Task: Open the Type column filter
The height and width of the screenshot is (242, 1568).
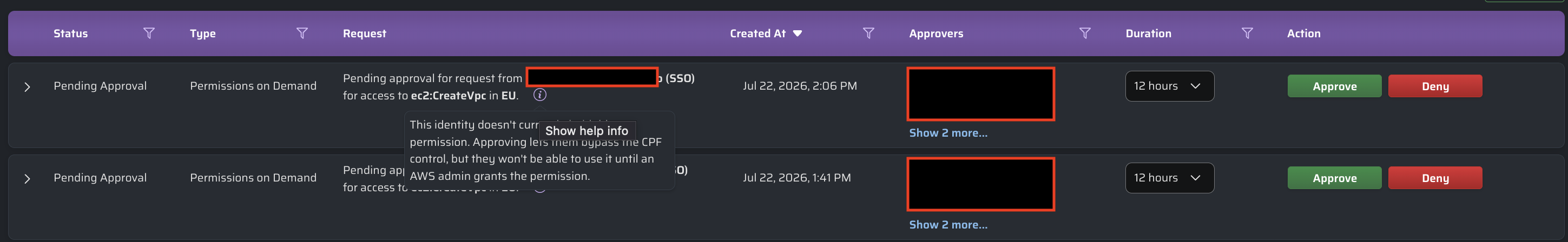Action: click(302, 33)
